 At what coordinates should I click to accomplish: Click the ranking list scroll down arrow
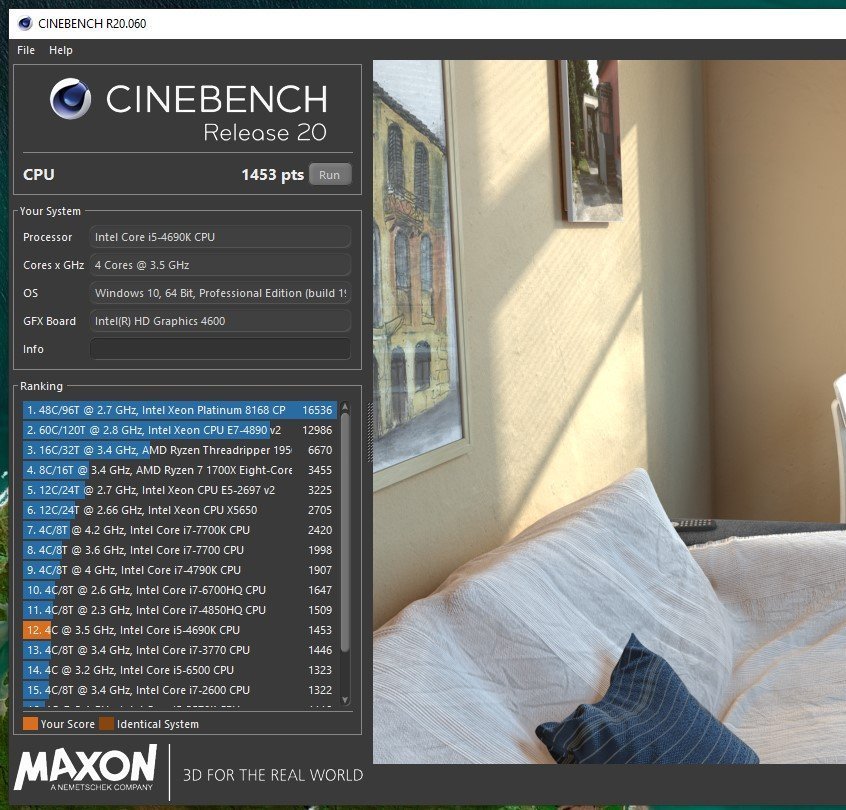point(345,700)
